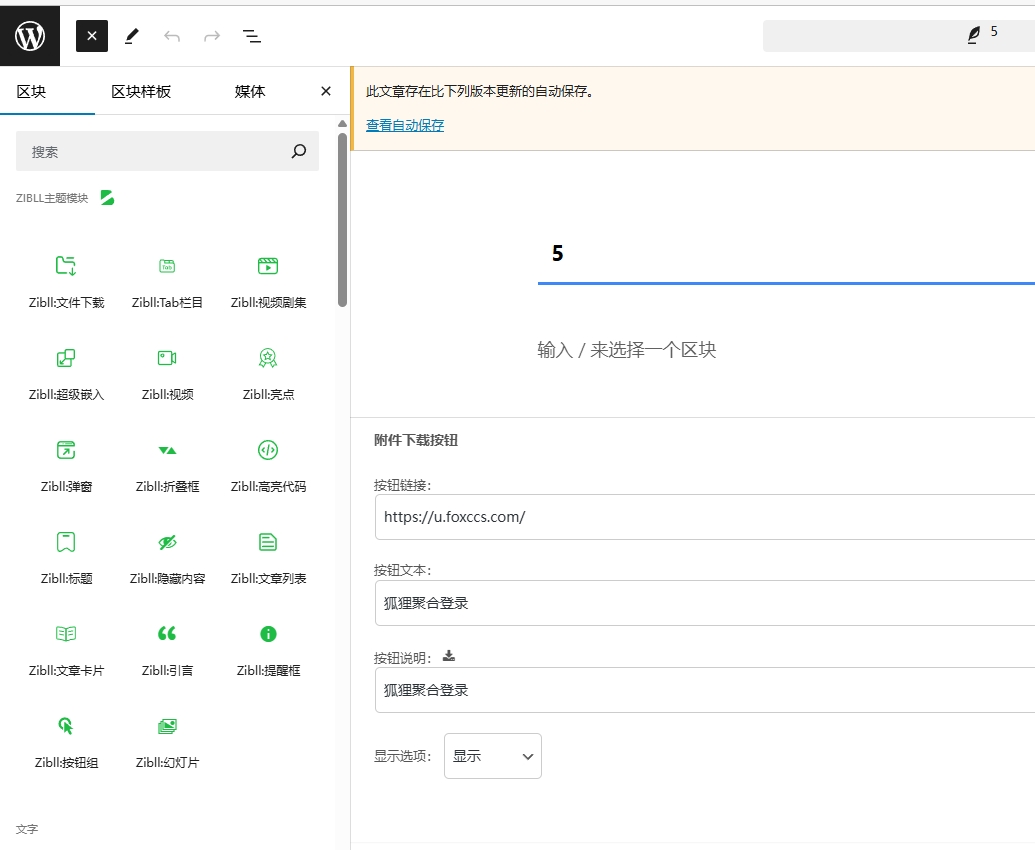The height and width of the screenshot is (850, 1035).
Task: Select the Zibll 幻灯片 block
Action: pos(166,726)
